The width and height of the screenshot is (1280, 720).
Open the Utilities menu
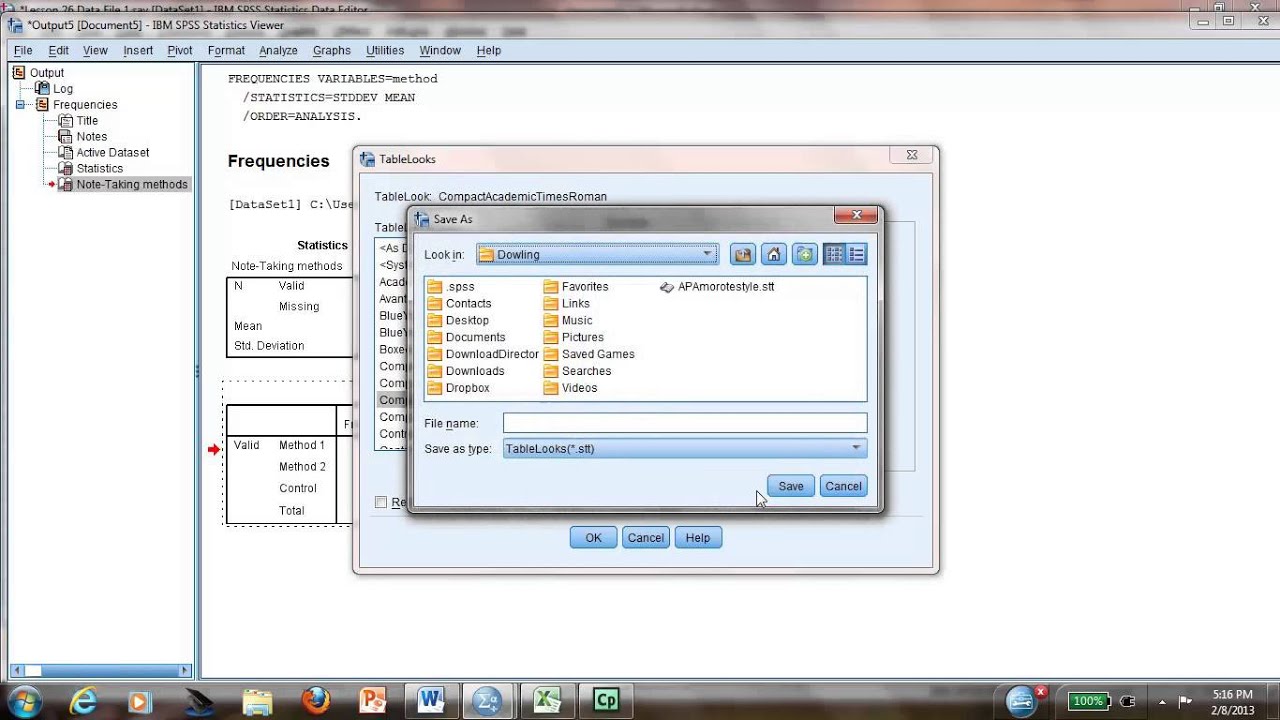[385, 50]
